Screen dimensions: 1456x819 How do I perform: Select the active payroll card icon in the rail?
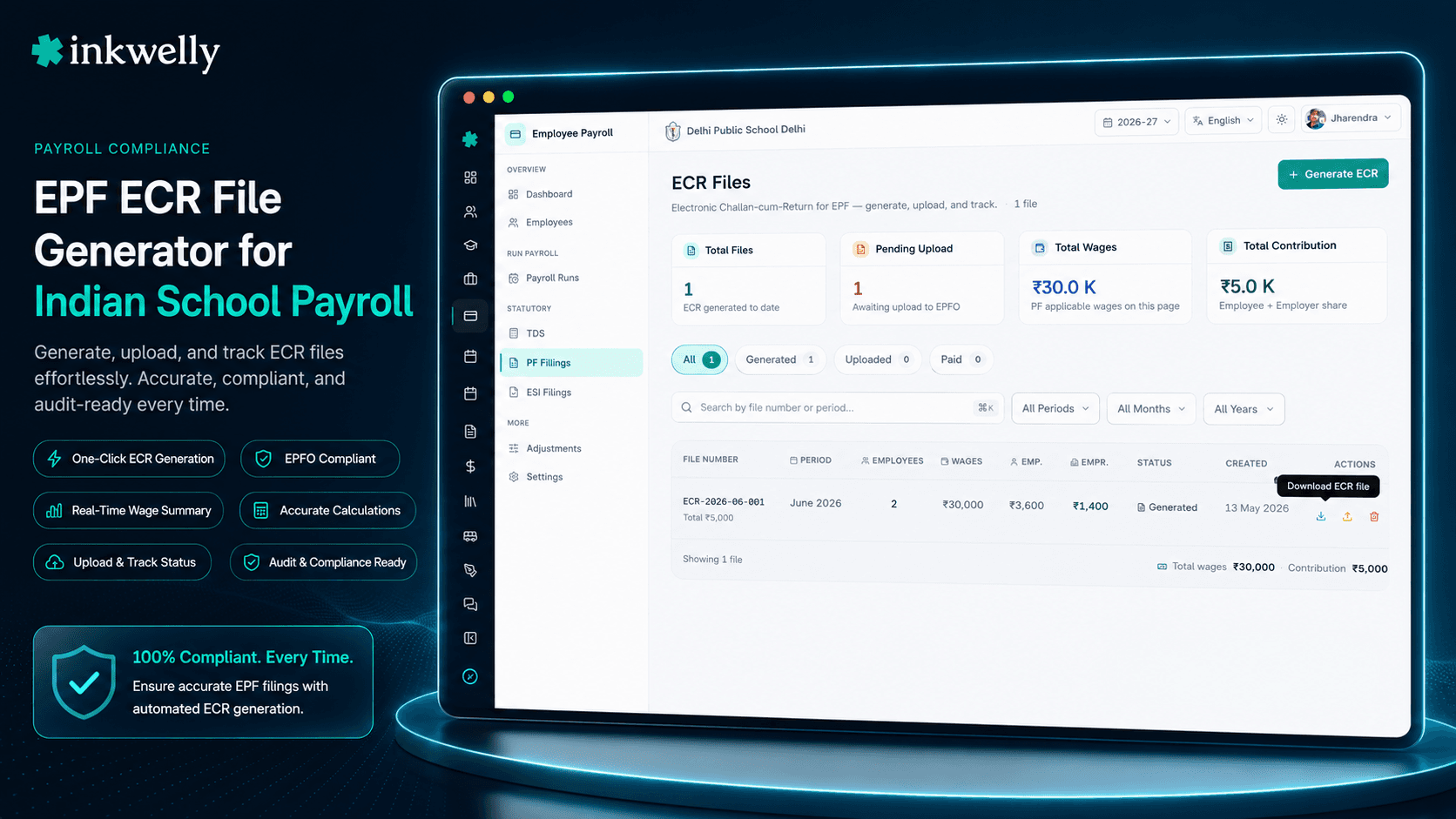470,316
